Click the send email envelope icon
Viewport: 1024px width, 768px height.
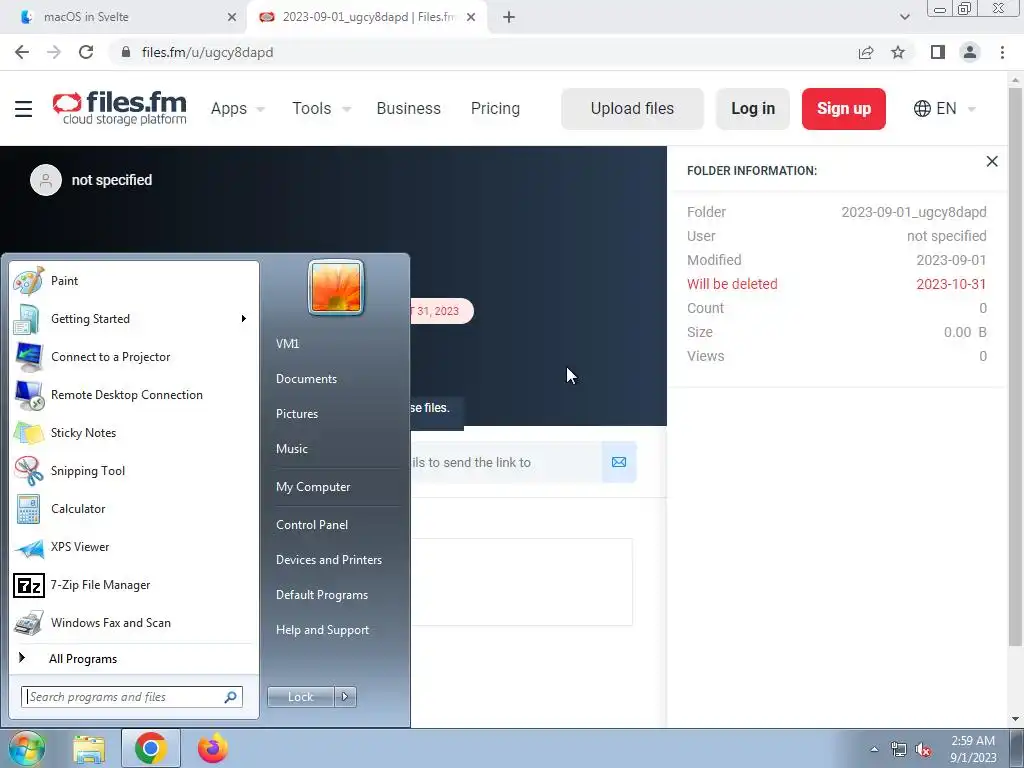[618, 462]
